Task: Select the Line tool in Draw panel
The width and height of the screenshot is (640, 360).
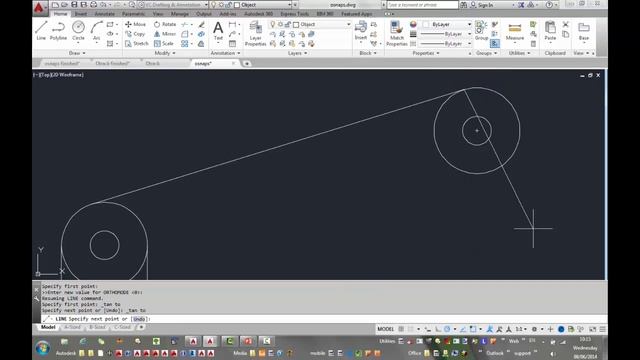Action: [x=41, y=31]
